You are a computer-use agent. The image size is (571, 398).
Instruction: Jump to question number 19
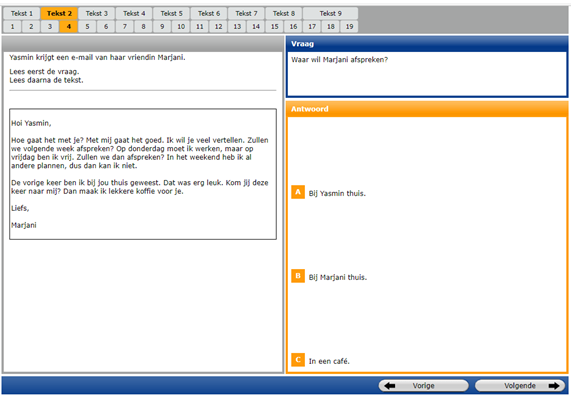tap(349, 27)
